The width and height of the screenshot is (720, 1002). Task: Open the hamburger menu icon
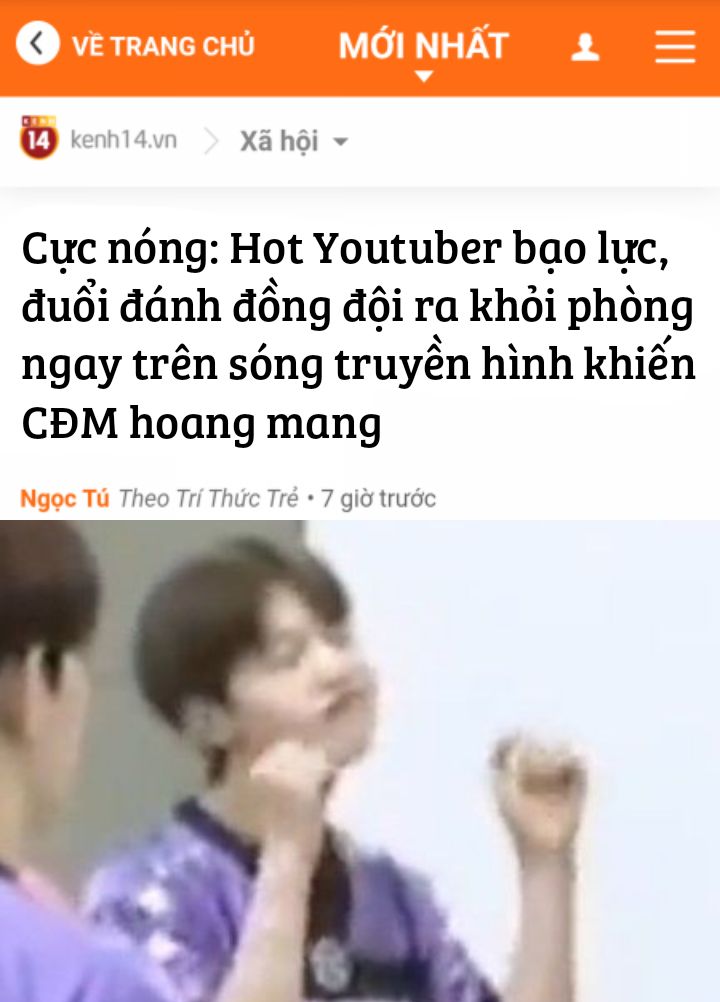point(675,47)
